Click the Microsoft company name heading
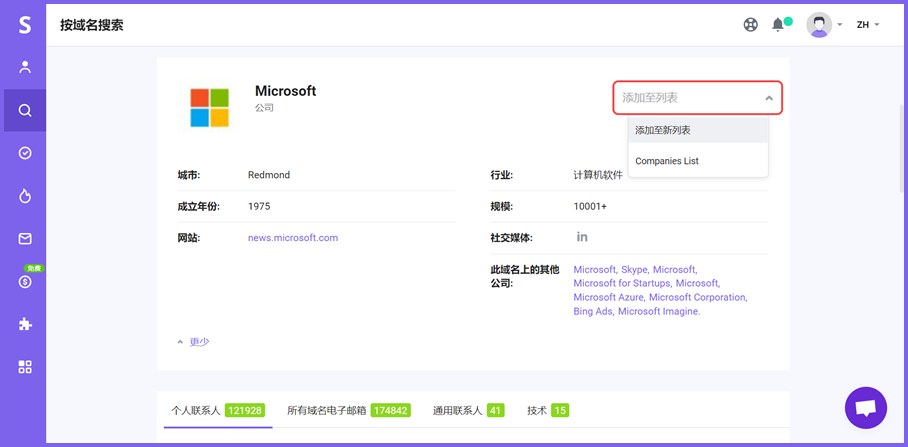908x447 pixels. coord(285,91)
